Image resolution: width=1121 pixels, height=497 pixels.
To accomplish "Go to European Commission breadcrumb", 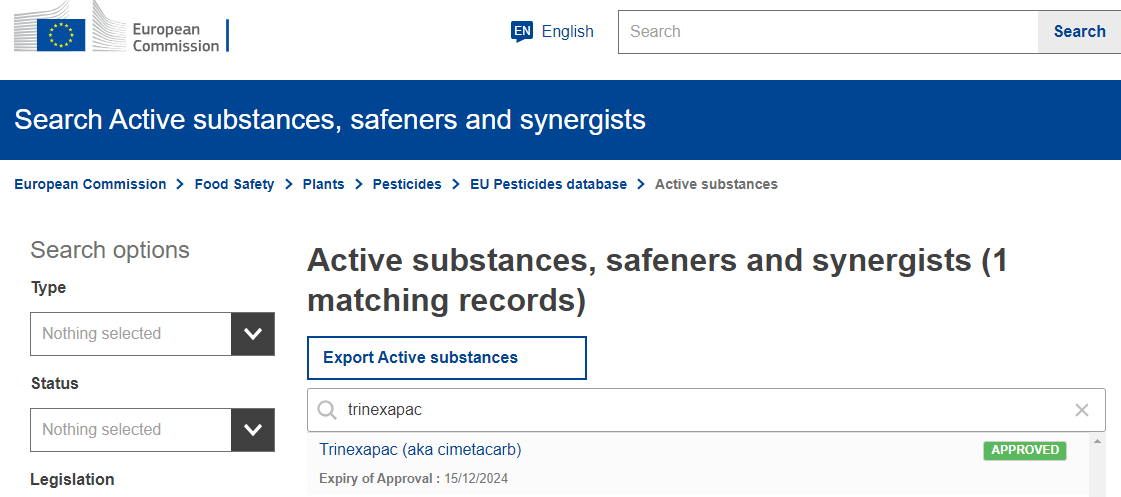I will (90, 184).
